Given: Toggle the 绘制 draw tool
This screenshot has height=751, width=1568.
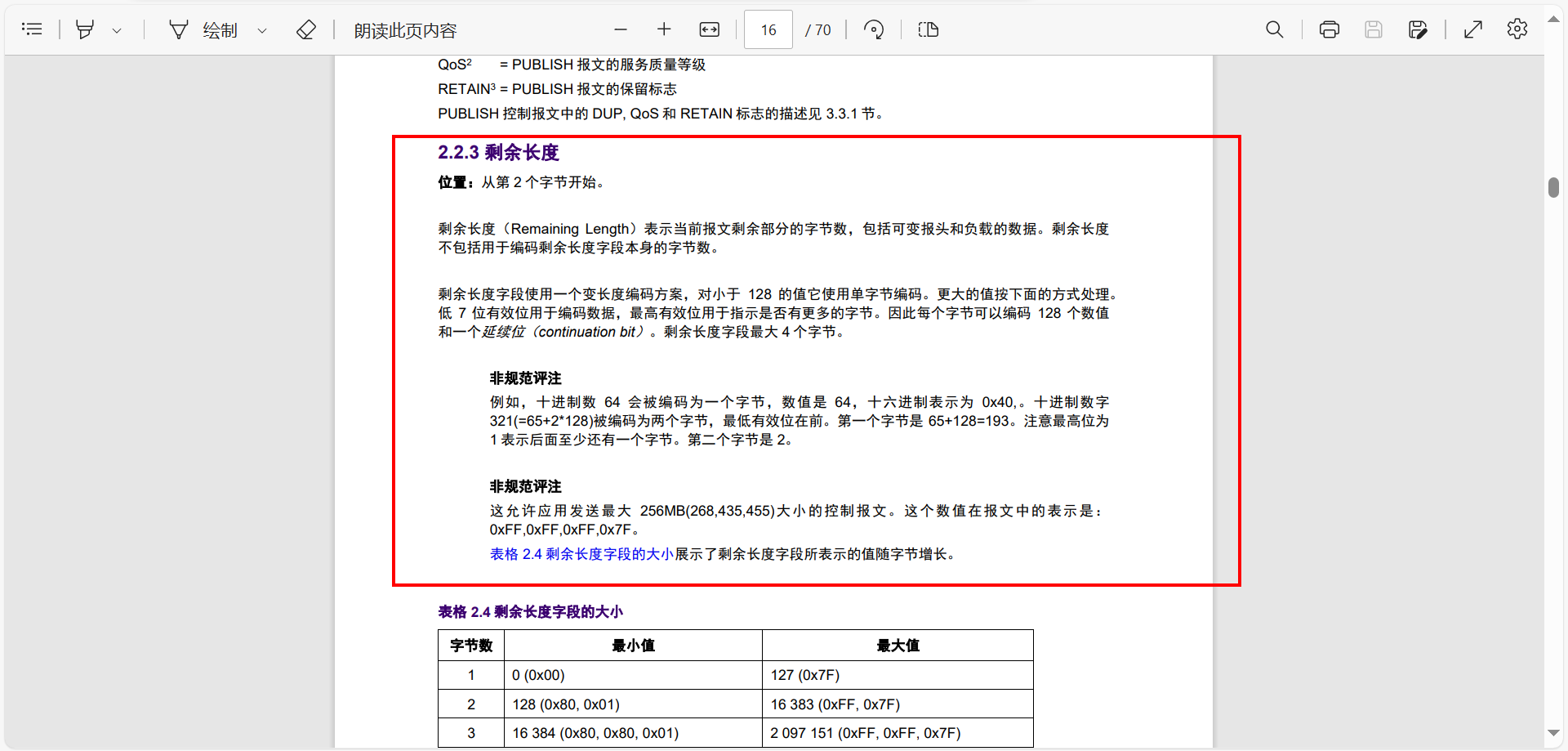Looking at the screenshot, I should coord(203,30).
